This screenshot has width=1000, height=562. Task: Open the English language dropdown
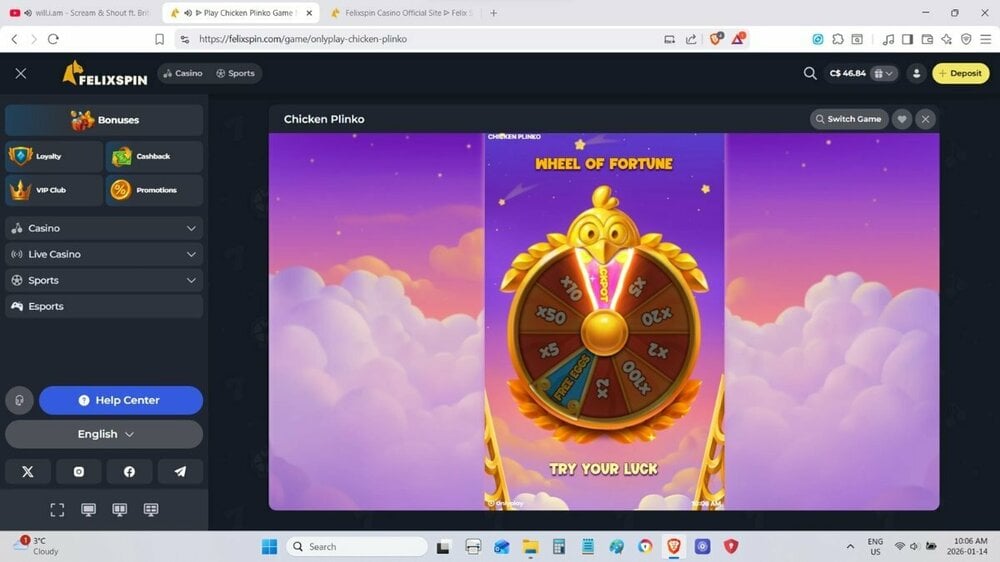104,434
